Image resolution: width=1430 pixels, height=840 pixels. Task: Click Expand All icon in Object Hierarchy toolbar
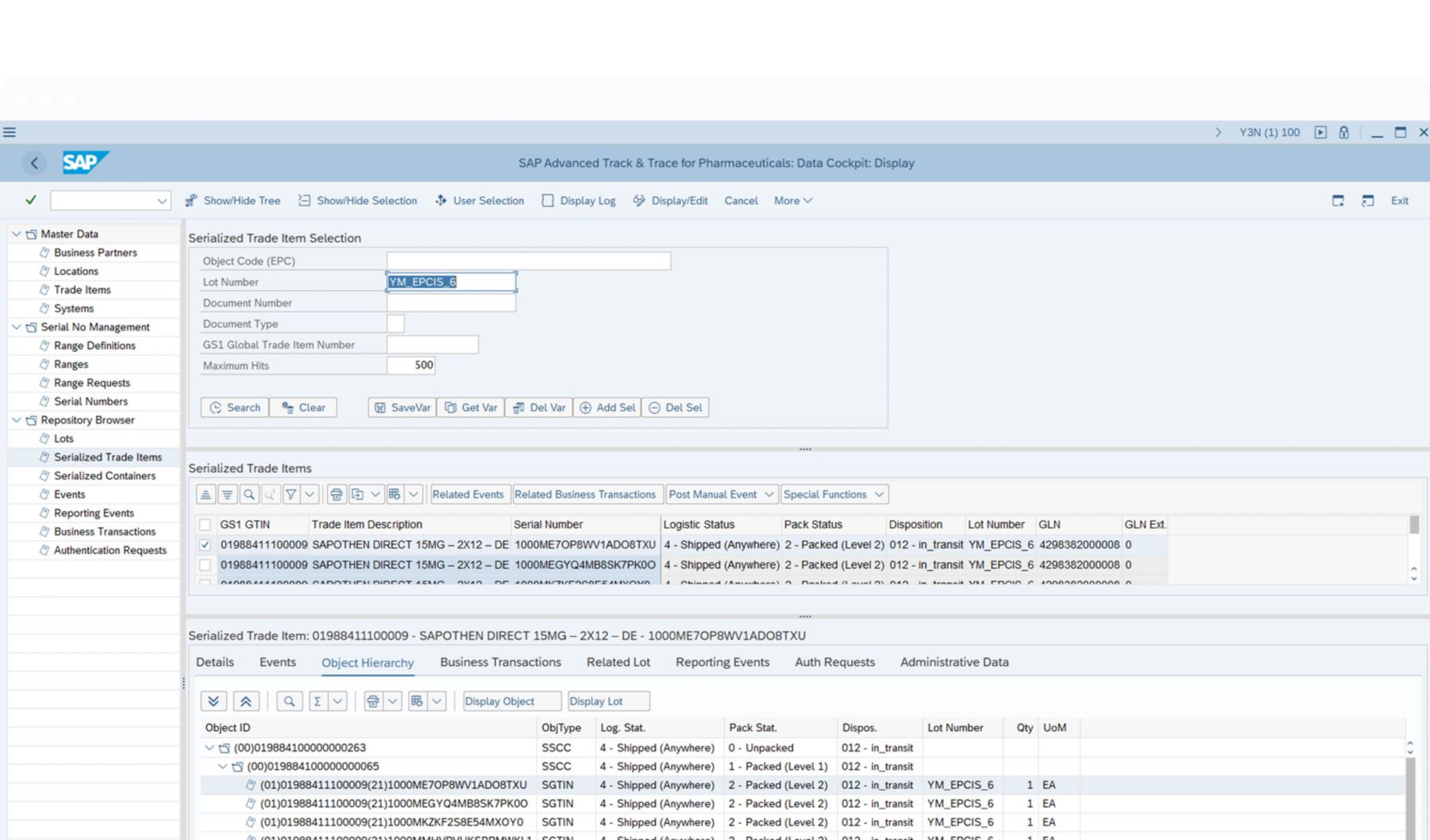coord(214,701)
